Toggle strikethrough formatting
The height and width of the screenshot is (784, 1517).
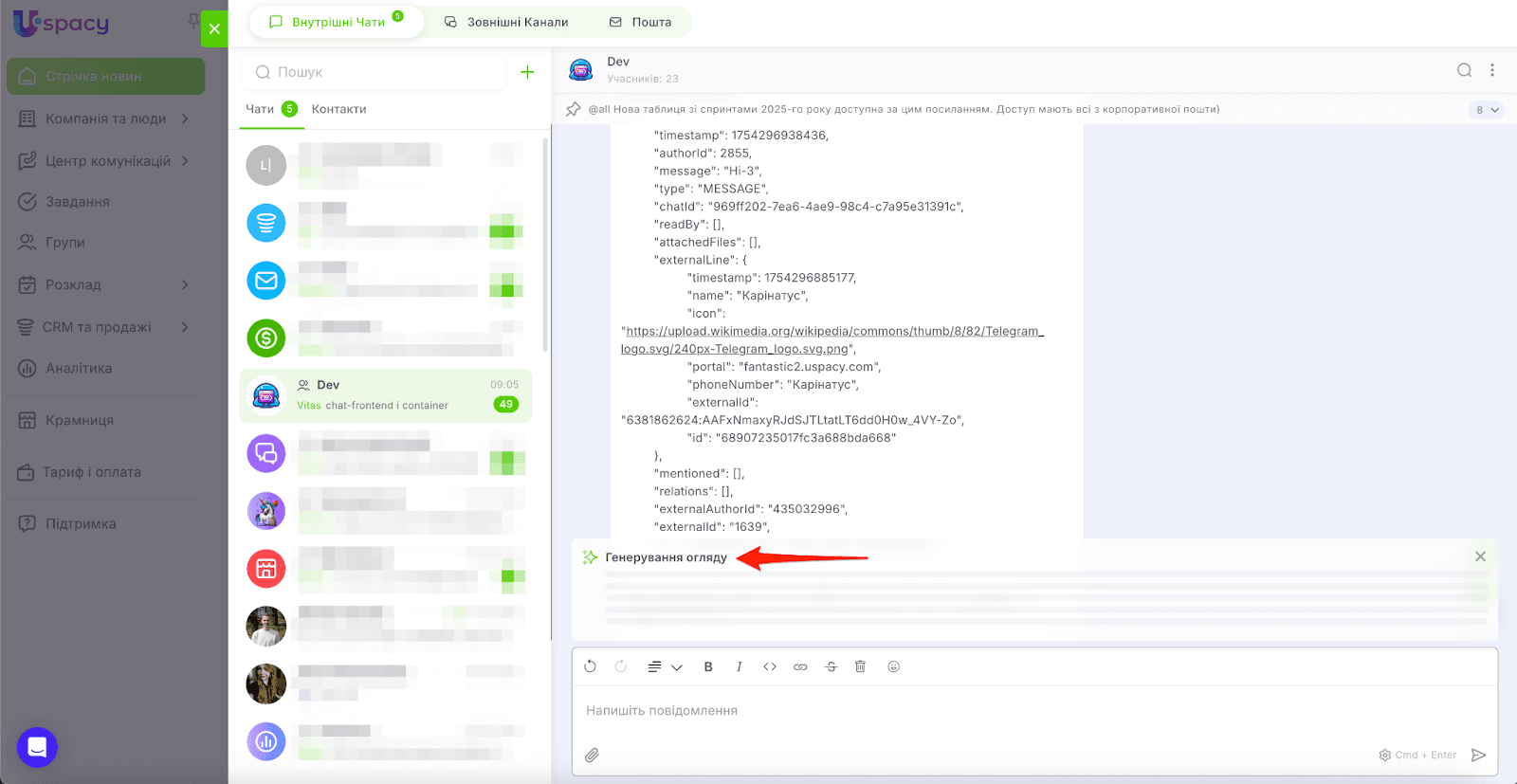tap(831, 667)
